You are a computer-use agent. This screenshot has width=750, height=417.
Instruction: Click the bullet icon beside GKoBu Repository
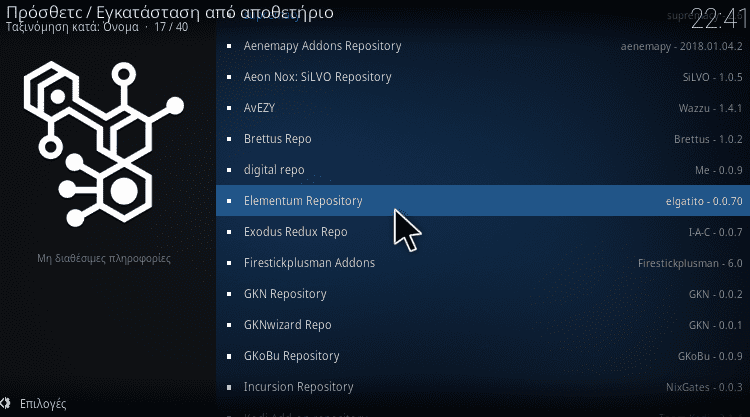pos(229,356)
